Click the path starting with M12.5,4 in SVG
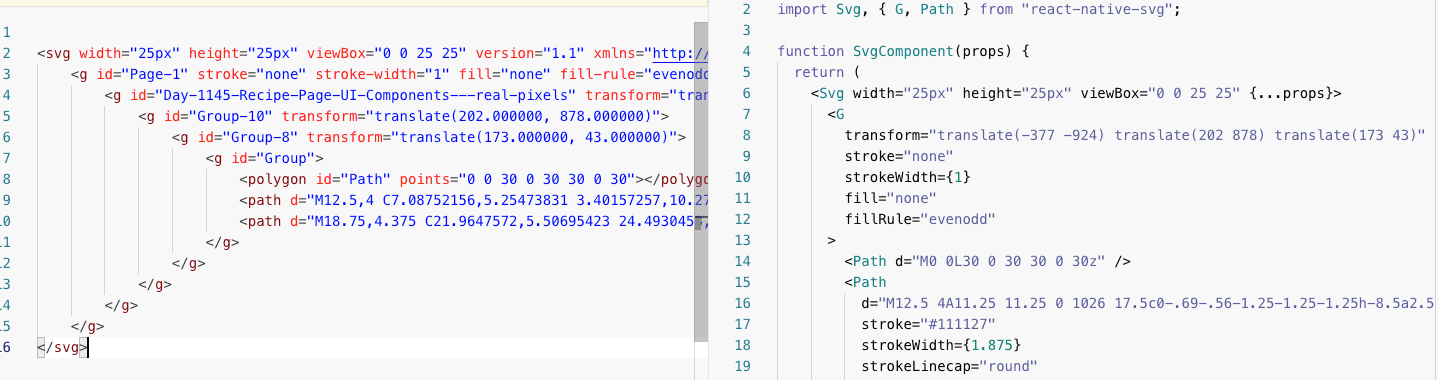 (473, 200)
